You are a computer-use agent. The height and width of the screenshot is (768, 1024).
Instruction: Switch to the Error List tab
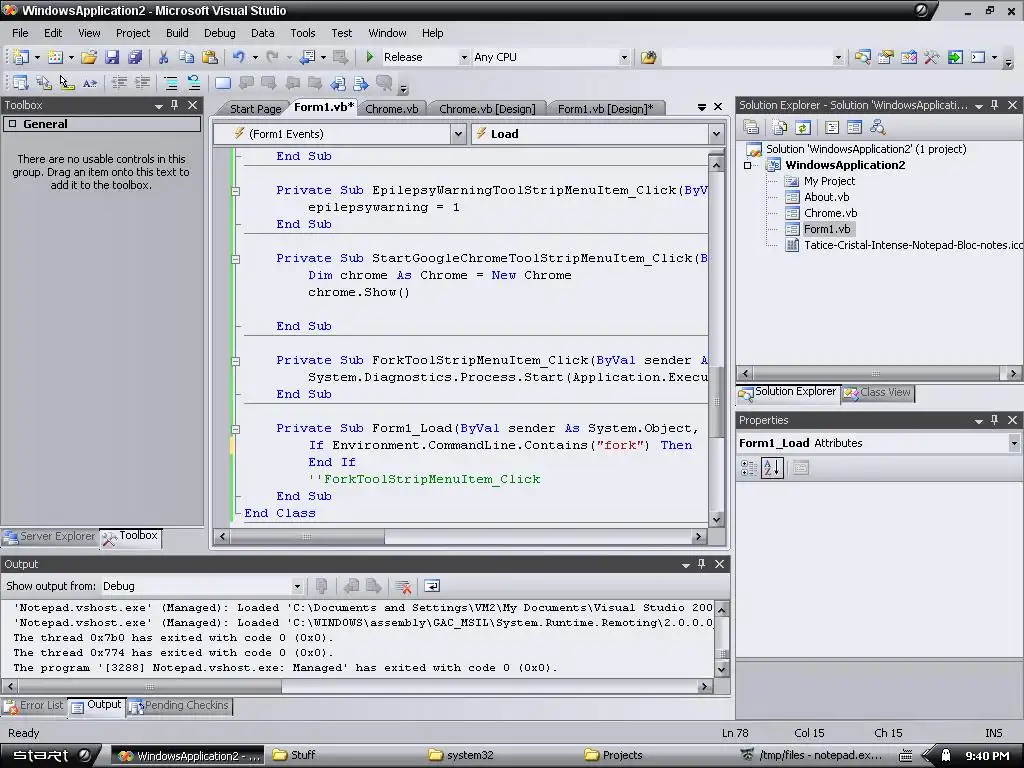click(x=34, y=705)
